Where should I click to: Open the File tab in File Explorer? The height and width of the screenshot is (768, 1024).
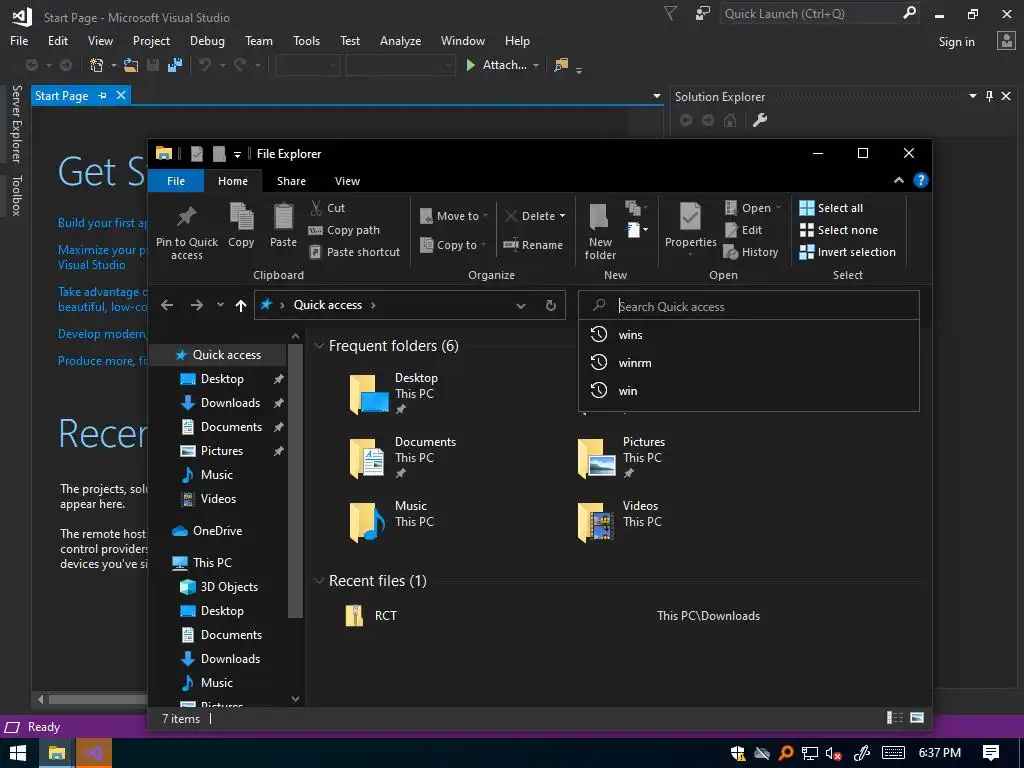(176, 181)
